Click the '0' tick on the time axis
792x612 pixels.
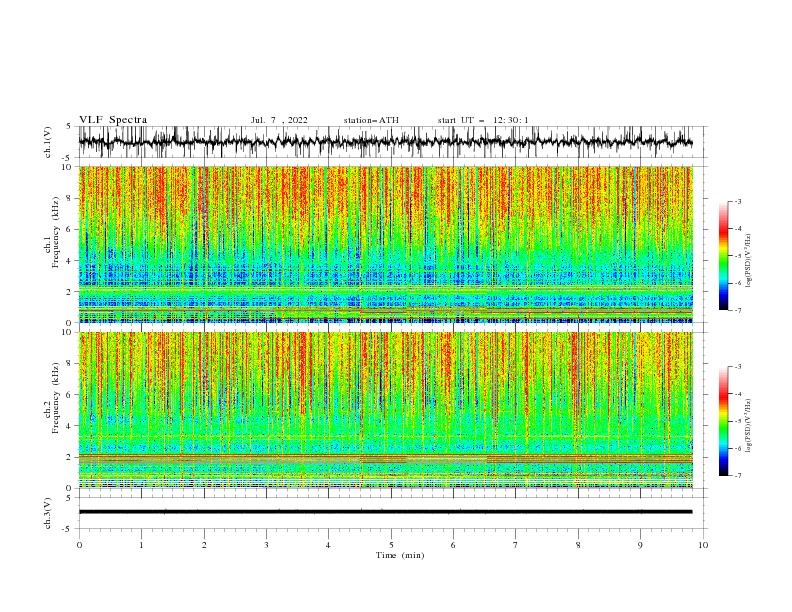79,545
